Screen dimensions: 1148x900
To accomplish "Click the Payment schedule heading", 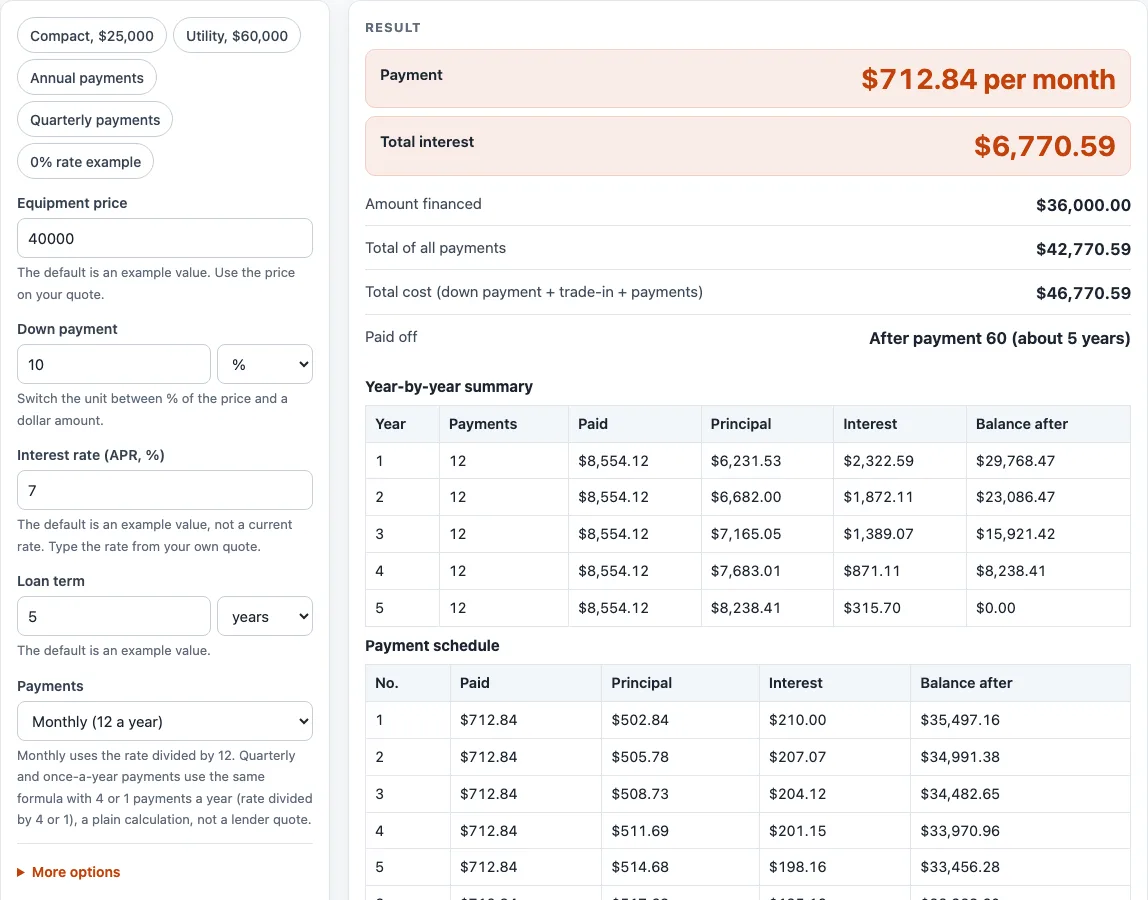I will (432, 646).
